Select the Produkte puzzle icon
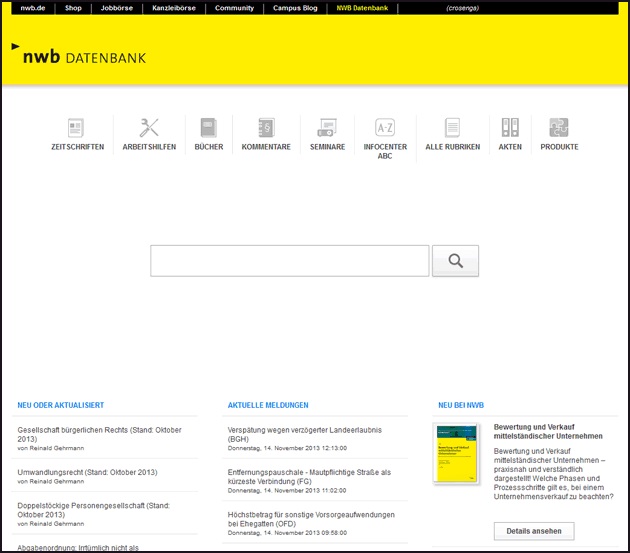Screen dimensions: 630x553 click(559, 128)
